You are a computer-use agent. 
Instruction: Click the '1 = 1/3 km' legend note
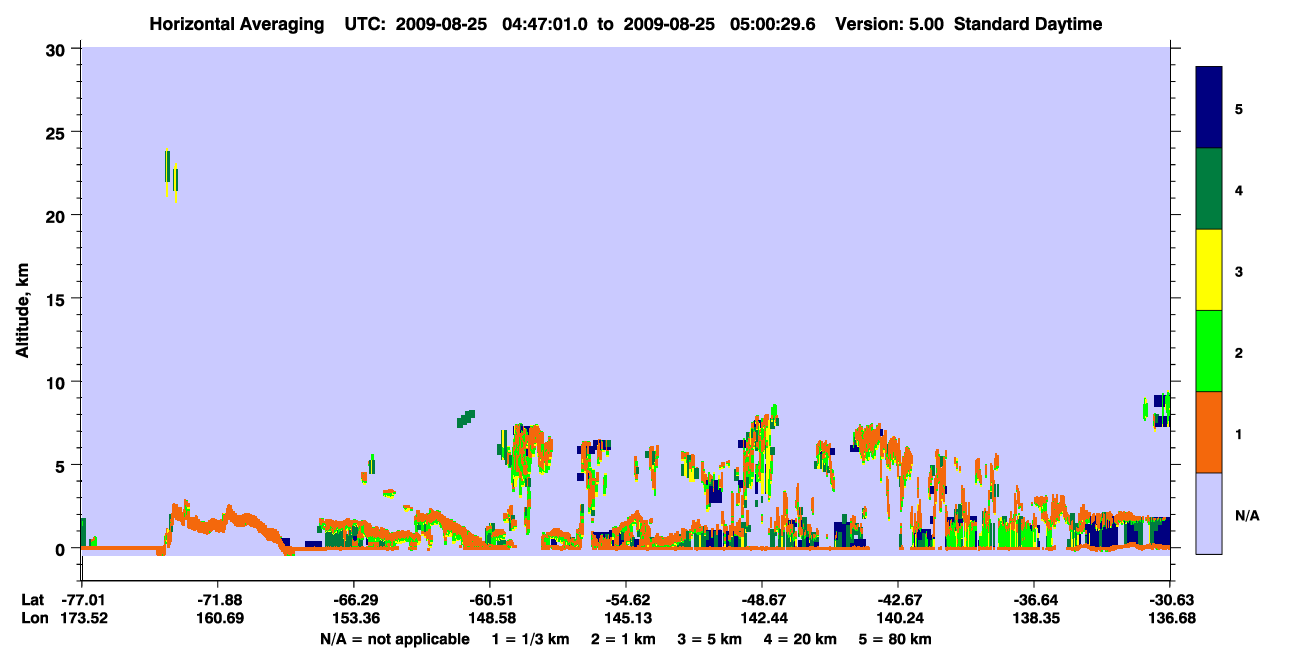tap(531, 639)
